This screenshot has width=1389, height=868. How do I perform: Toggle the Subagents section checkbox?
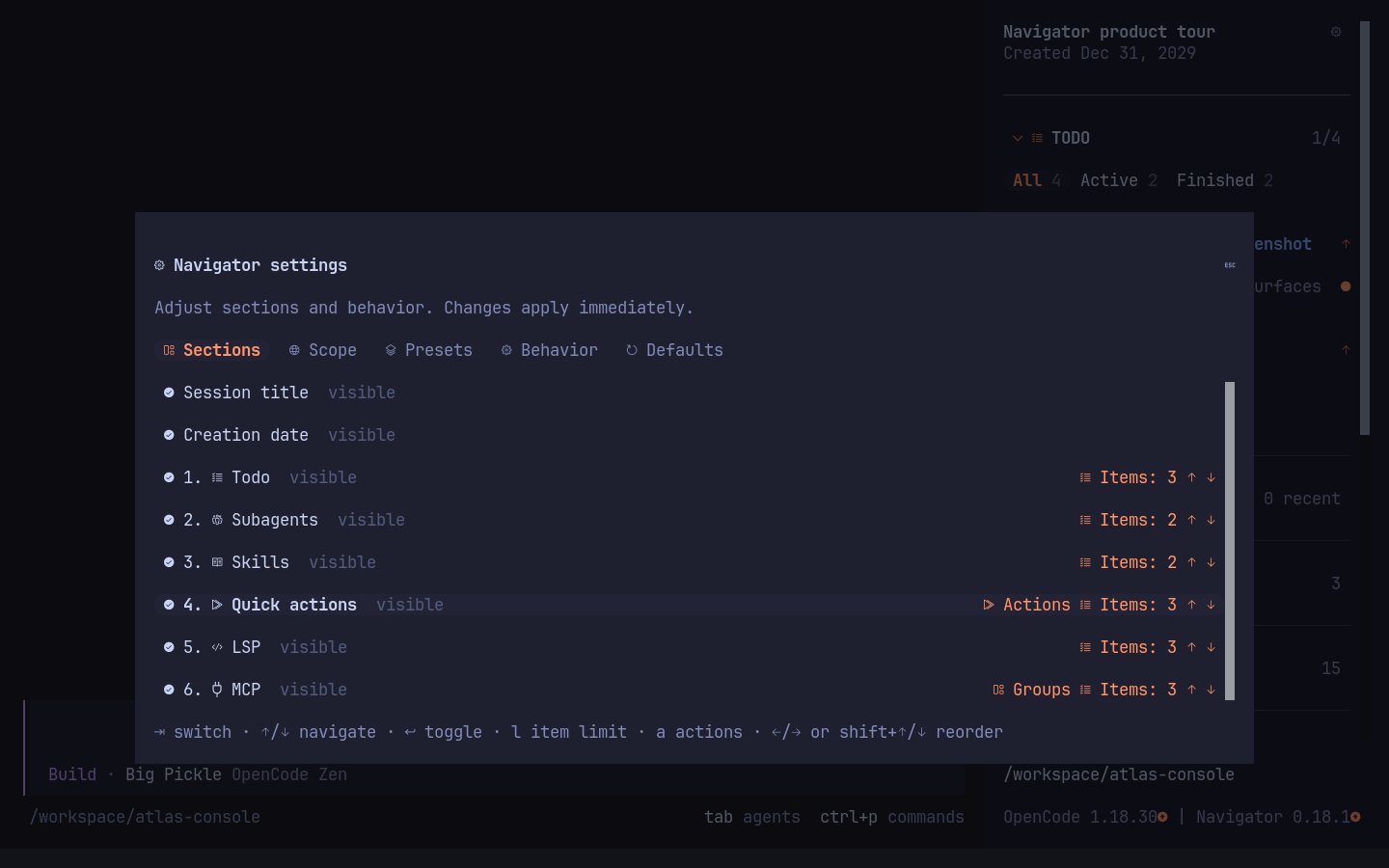[169, 520]
